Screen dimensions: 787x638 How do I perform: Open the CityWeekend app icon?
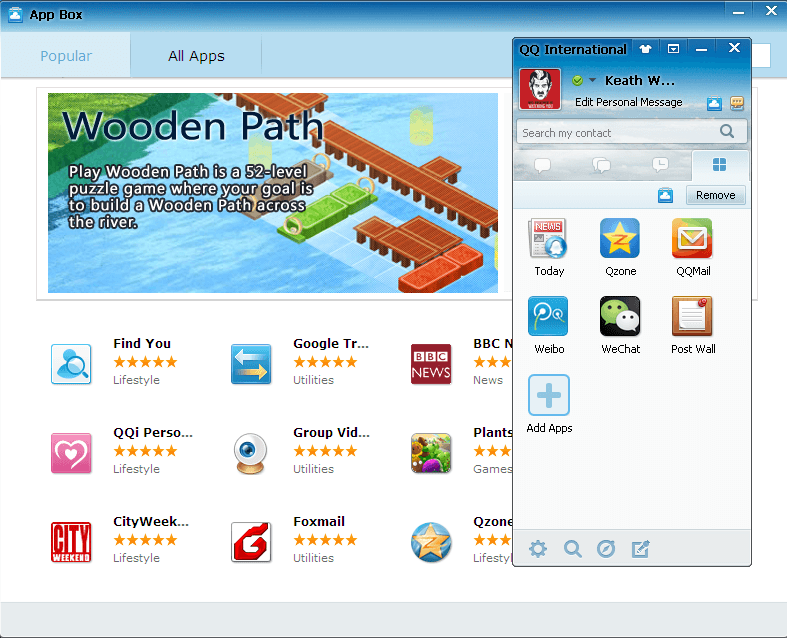coord(71,542)
